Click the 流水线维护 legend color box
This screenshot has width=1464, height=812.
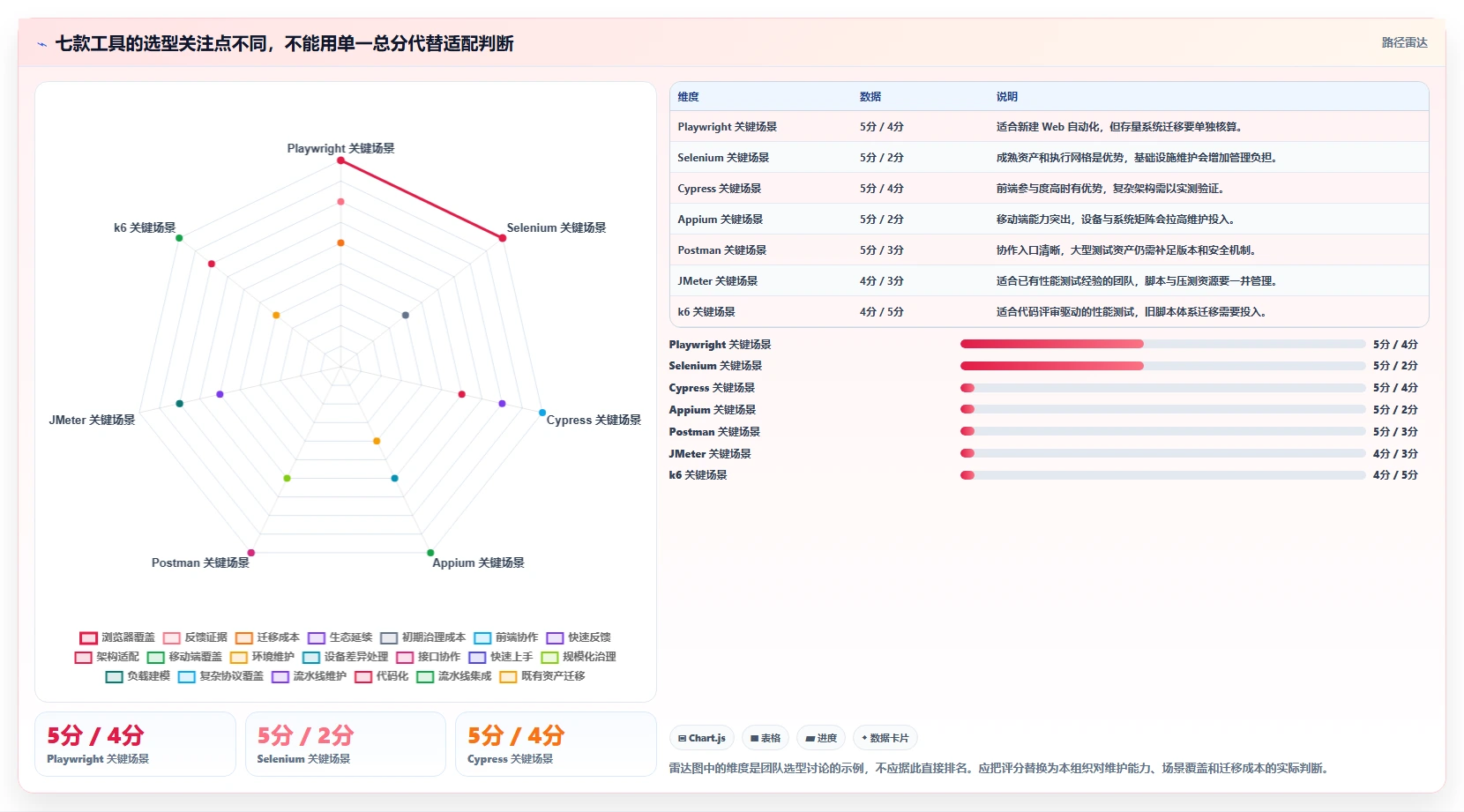pos(280,677)
